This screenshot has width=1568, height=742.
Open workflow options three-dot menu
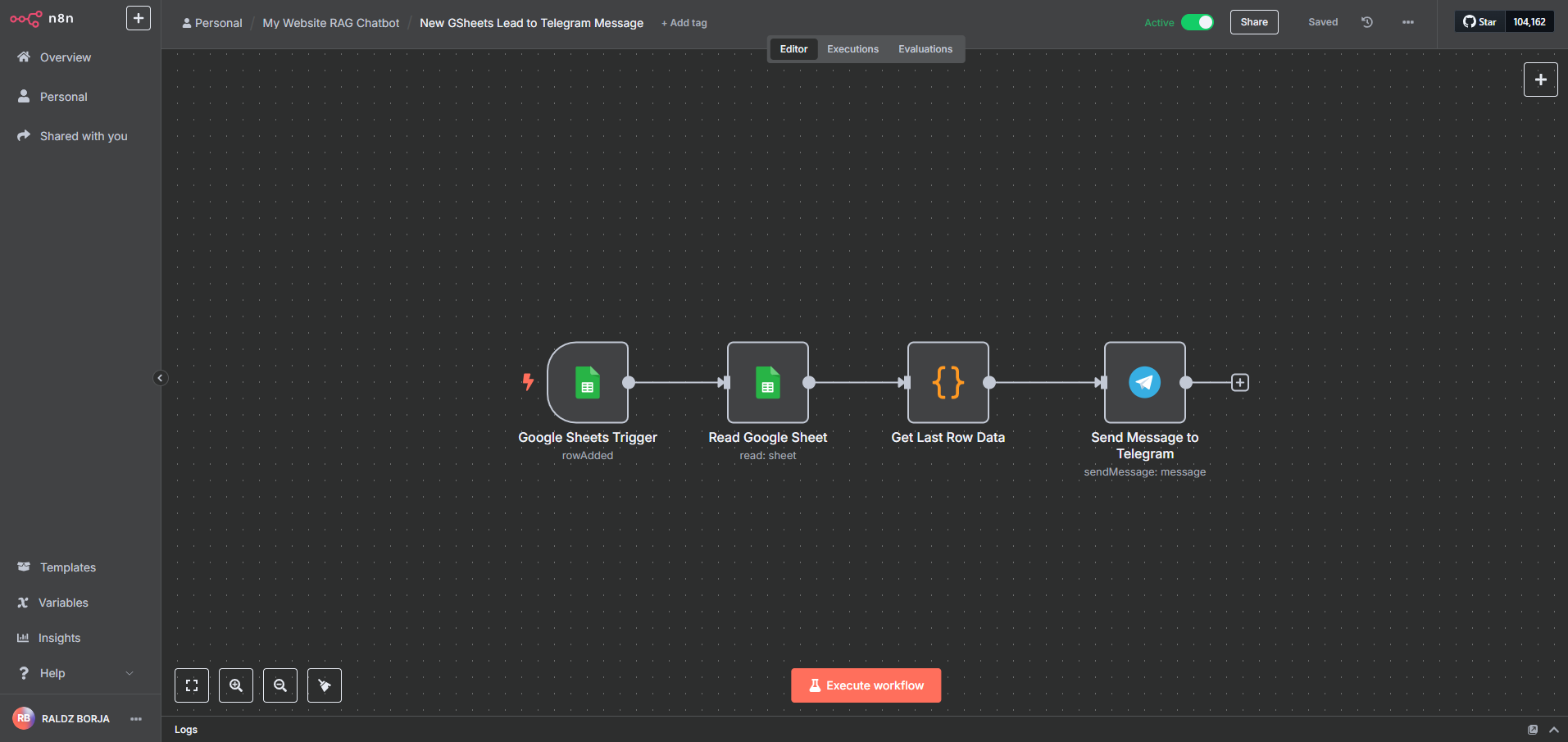[1408, 22]
